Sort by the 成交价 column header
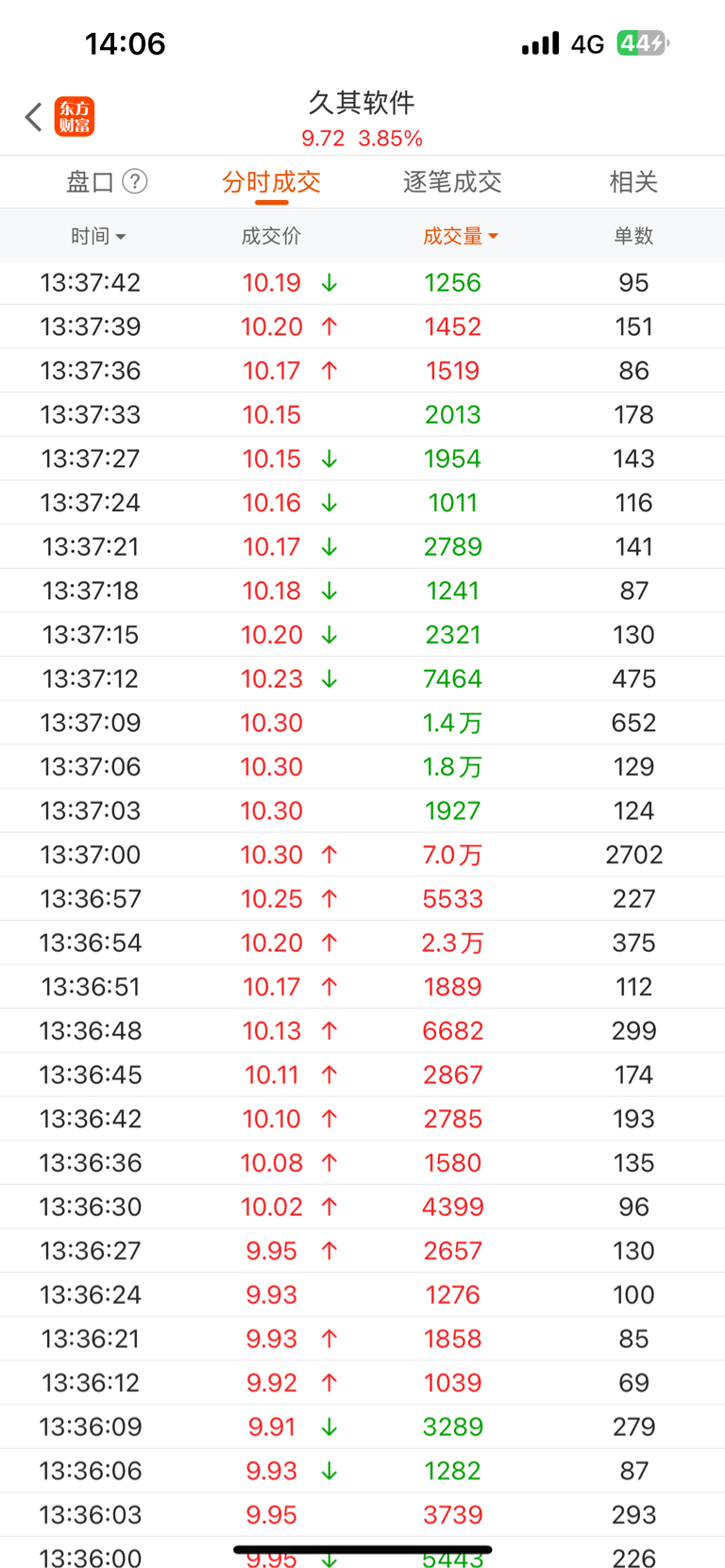725x1568 pixels. coord(271,236)
